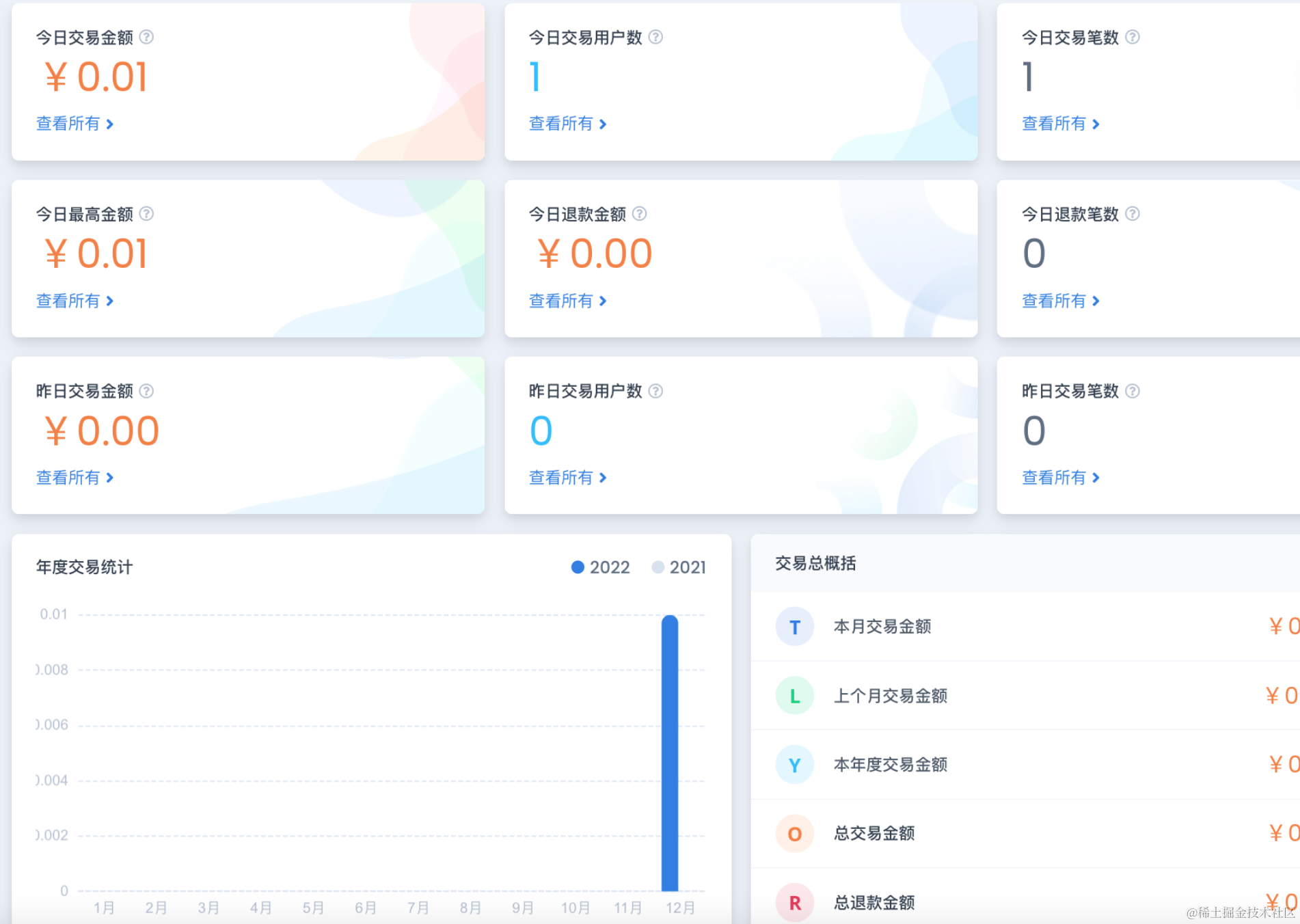The width and height of the screenshot is (1300, 924).
Task: Click help icon beside 昨日交易笔数
Action: [x=1133, y=391]
